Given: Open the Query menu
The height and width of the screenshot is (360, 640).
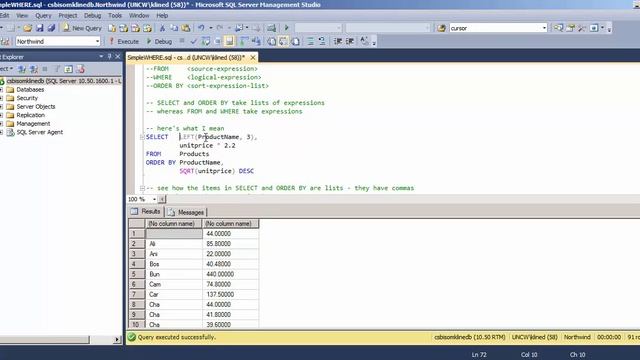Looking at the screenshot, I should coord(43,16).
